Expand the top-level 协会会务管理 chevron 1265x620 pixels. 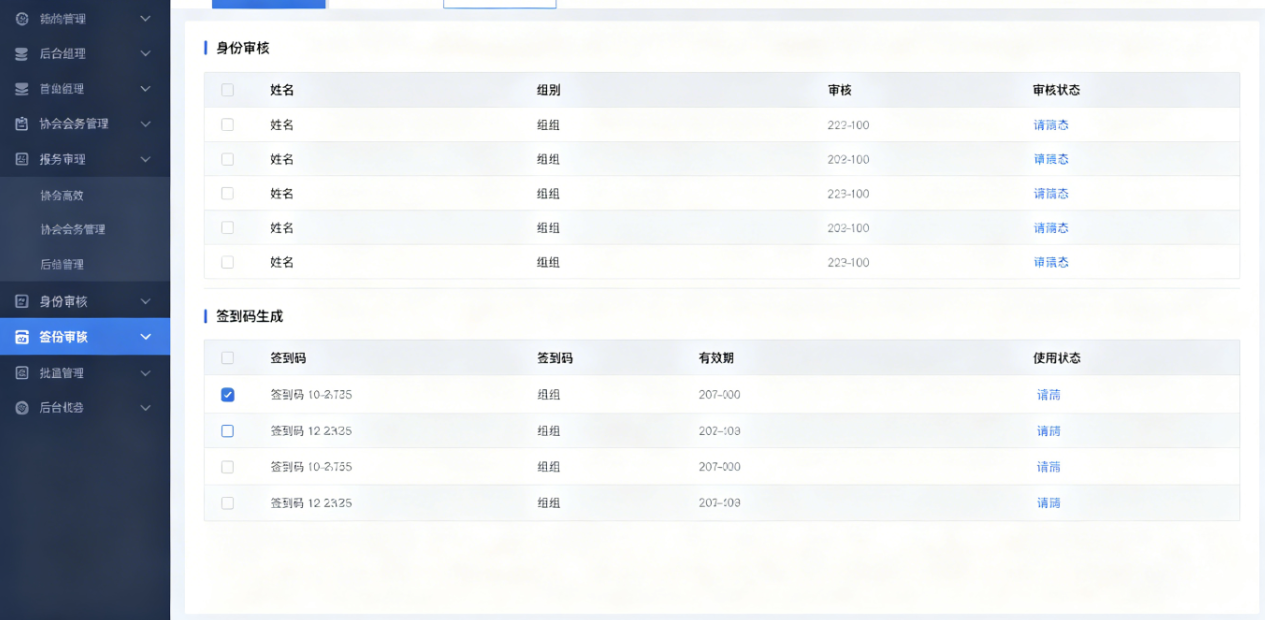[145, 124]
